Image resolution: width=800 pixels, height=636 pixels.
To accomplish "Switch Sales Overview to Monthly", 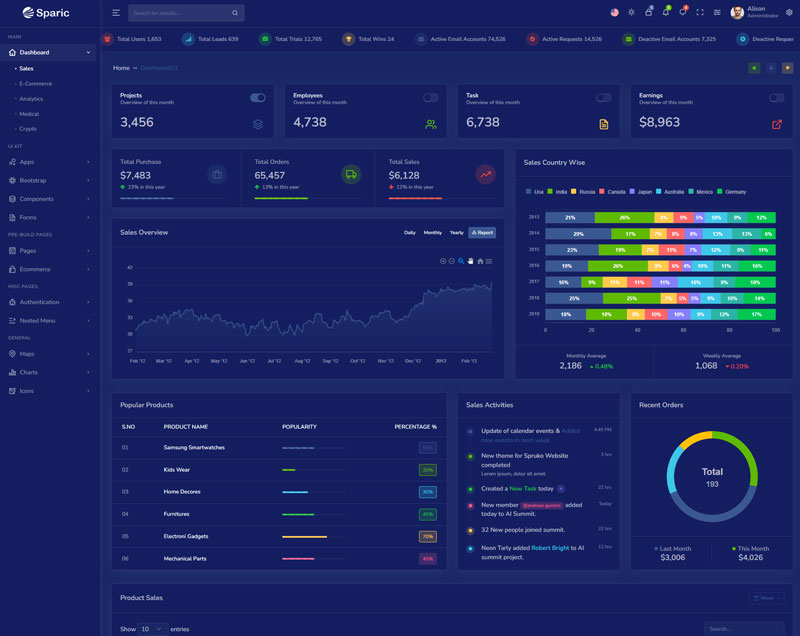I will (x=432, y=232).
